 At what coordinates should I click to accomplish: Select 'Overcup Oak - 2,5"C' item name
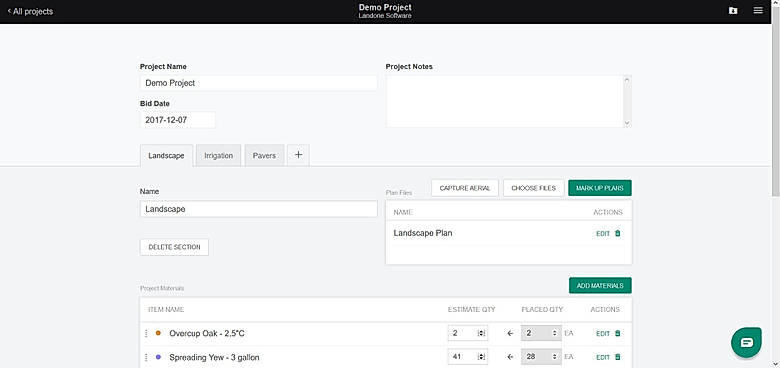[207, 333]
